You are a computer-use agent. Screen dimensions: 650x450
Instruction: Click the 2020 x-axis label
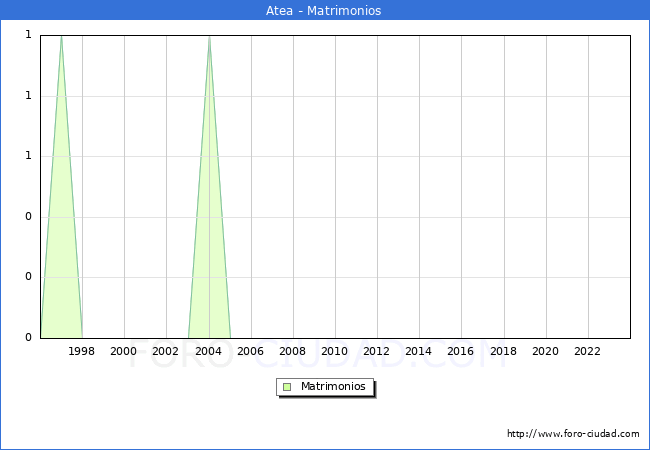click(546, 351)
